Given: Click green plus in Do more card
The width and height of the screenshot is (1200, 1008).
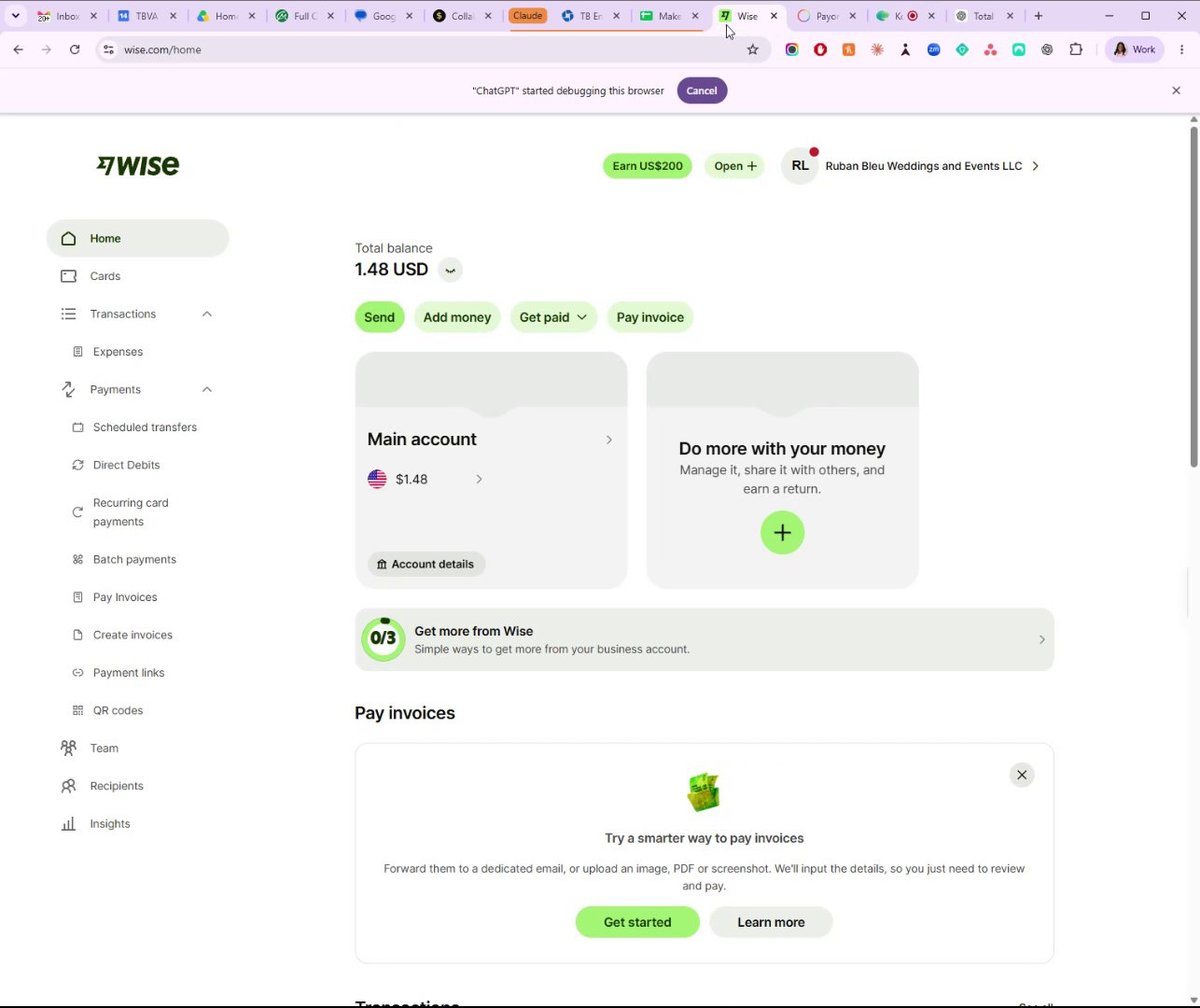Looking at the screenshot, I should tap(782, 533).
